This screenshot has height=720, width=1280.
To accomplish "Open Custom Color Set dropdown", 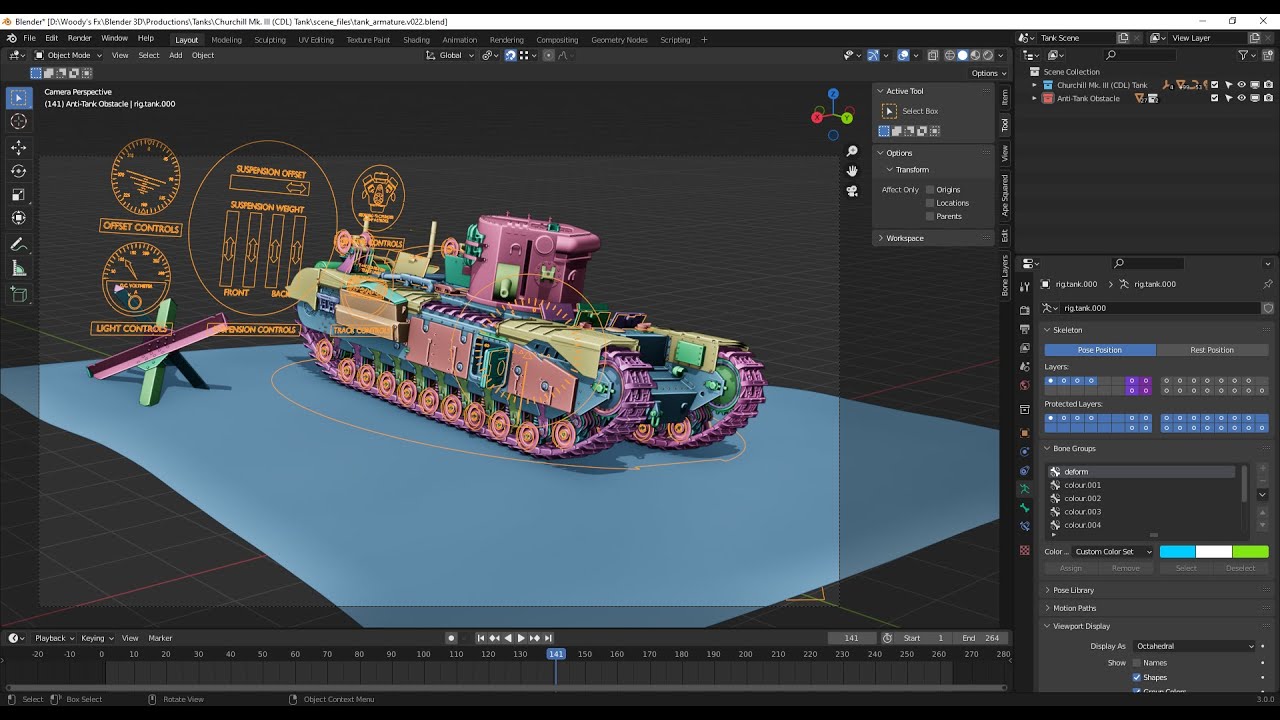I will [x=1113, y=552].
